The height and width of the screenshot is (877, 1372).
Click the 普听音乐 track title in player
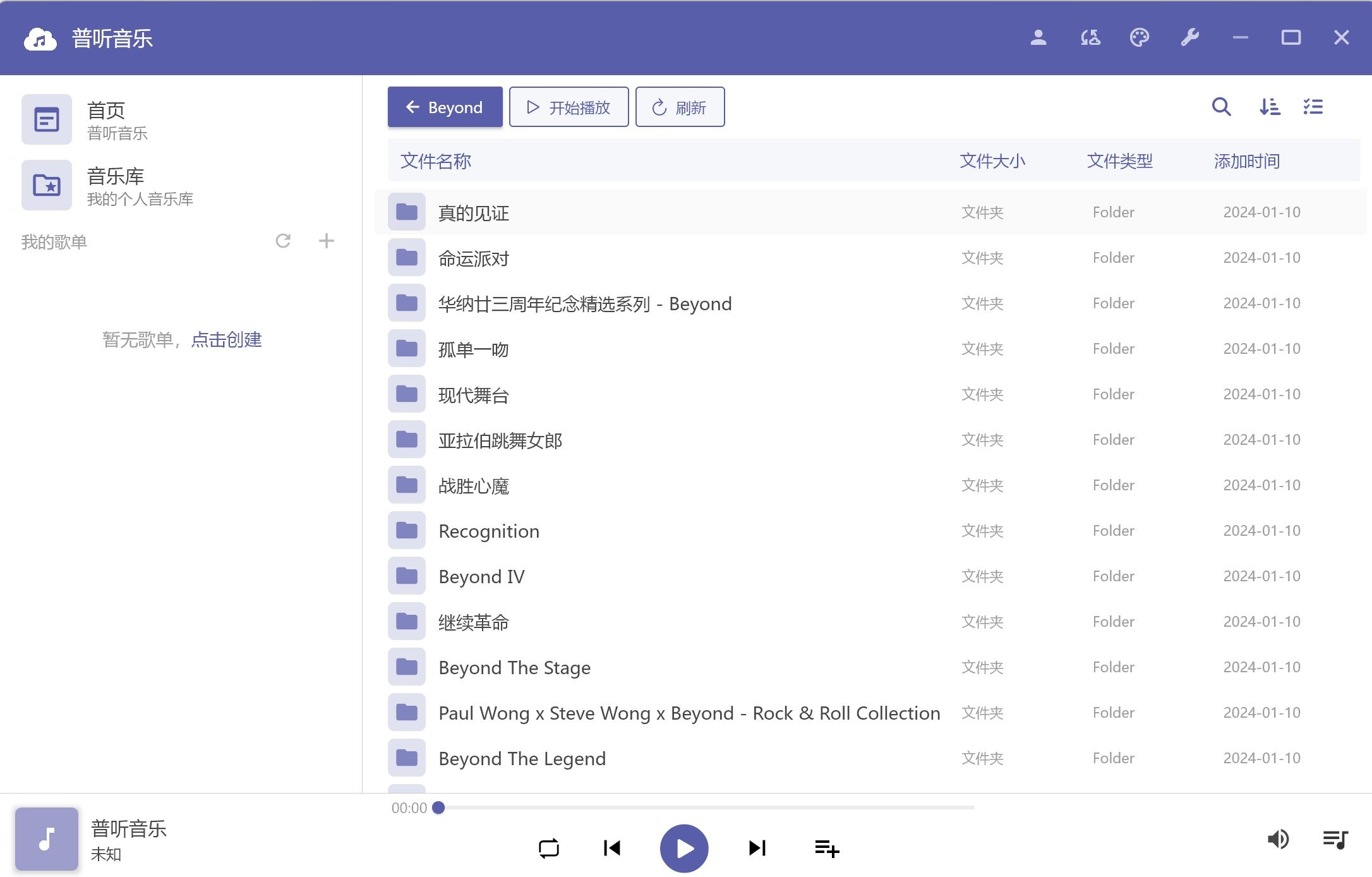click(129, 829)
